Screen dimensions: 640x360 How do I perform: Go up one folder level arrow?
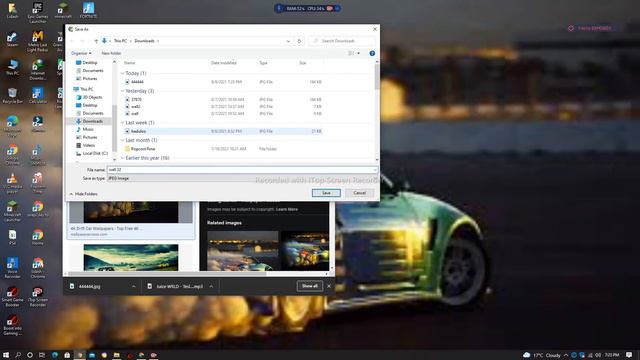click(x=96, y=41)
